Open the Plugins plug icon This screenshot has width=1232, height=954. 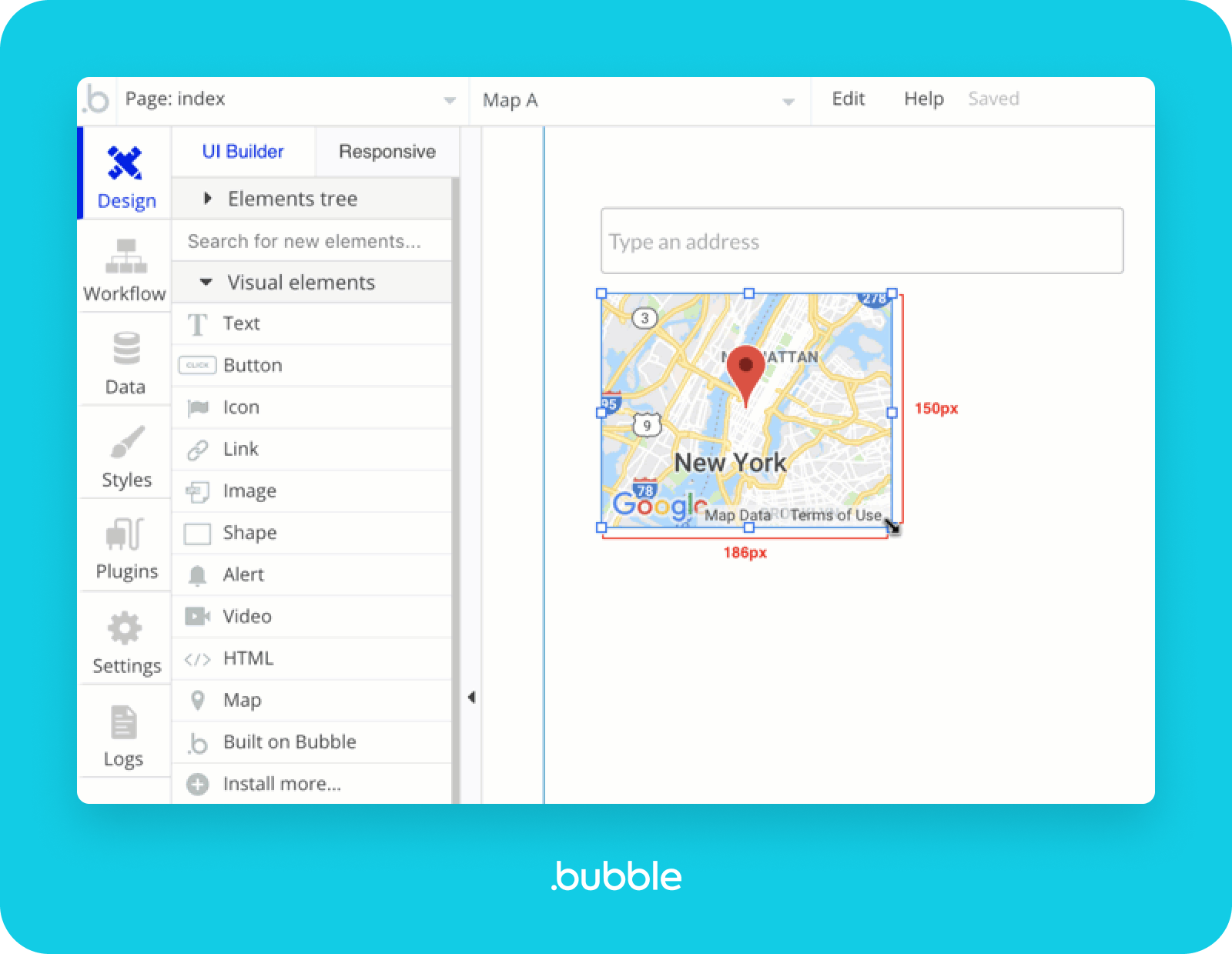126,534
